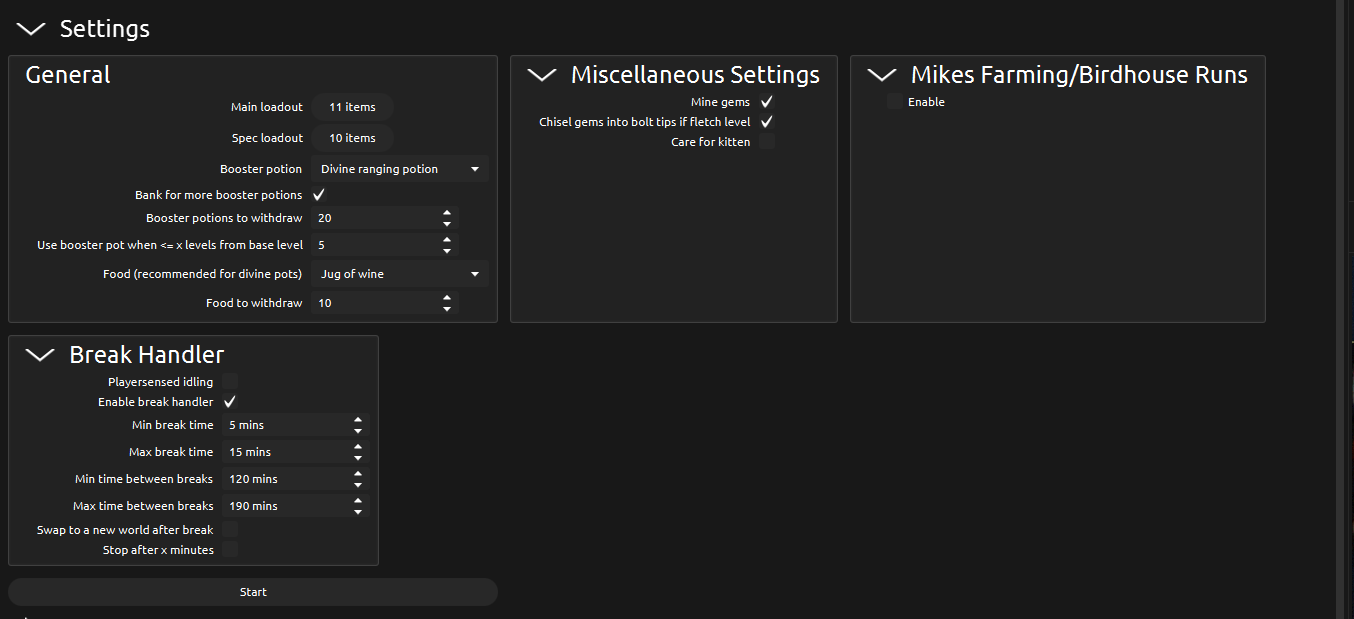Viewport: 1354px width, 619px height.
Task: Click the Main loadout 11 items button
Action: [x=352, y=107]
